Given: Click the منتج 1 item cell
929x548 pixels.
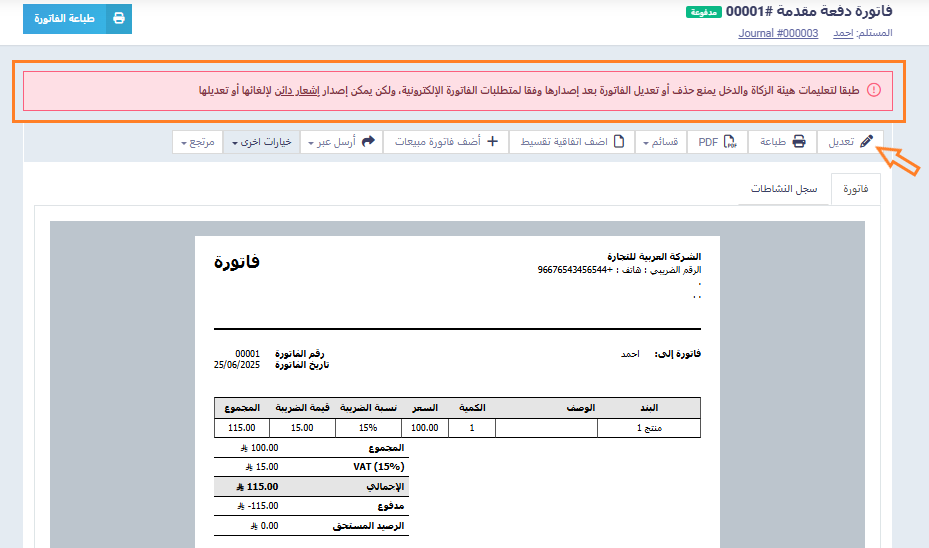Looking at the screenshot, I should (x=649, y=428).
